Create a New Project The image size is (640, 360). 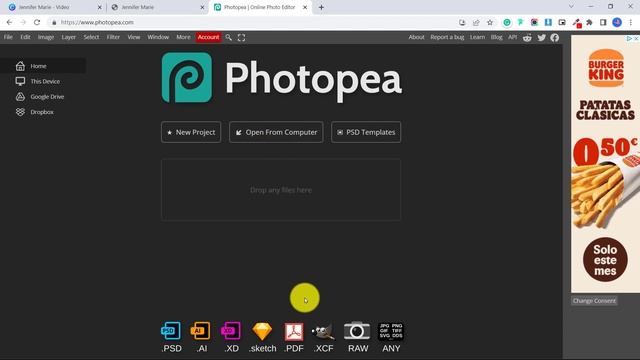tap(191, 132)
